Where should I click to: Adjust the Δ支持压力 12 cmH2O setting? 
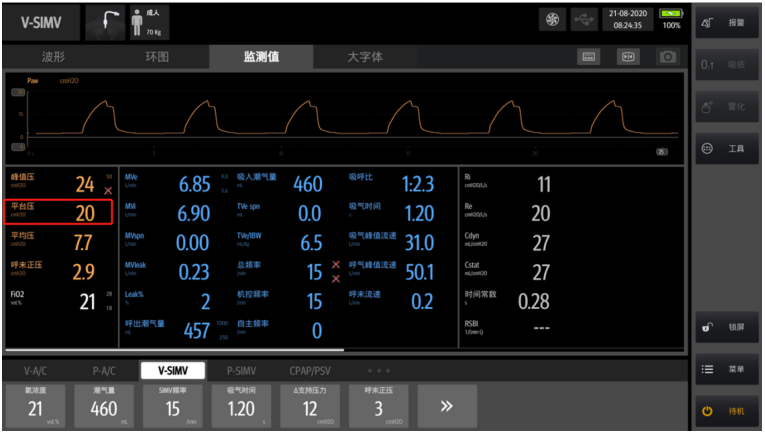click(310, 406)
